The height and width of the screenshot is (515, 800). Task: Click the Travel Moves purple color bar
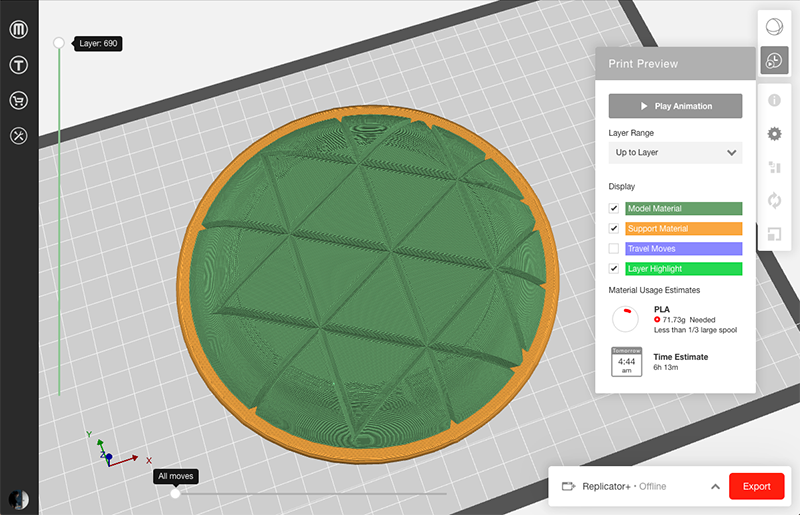[x=683, y=249]
